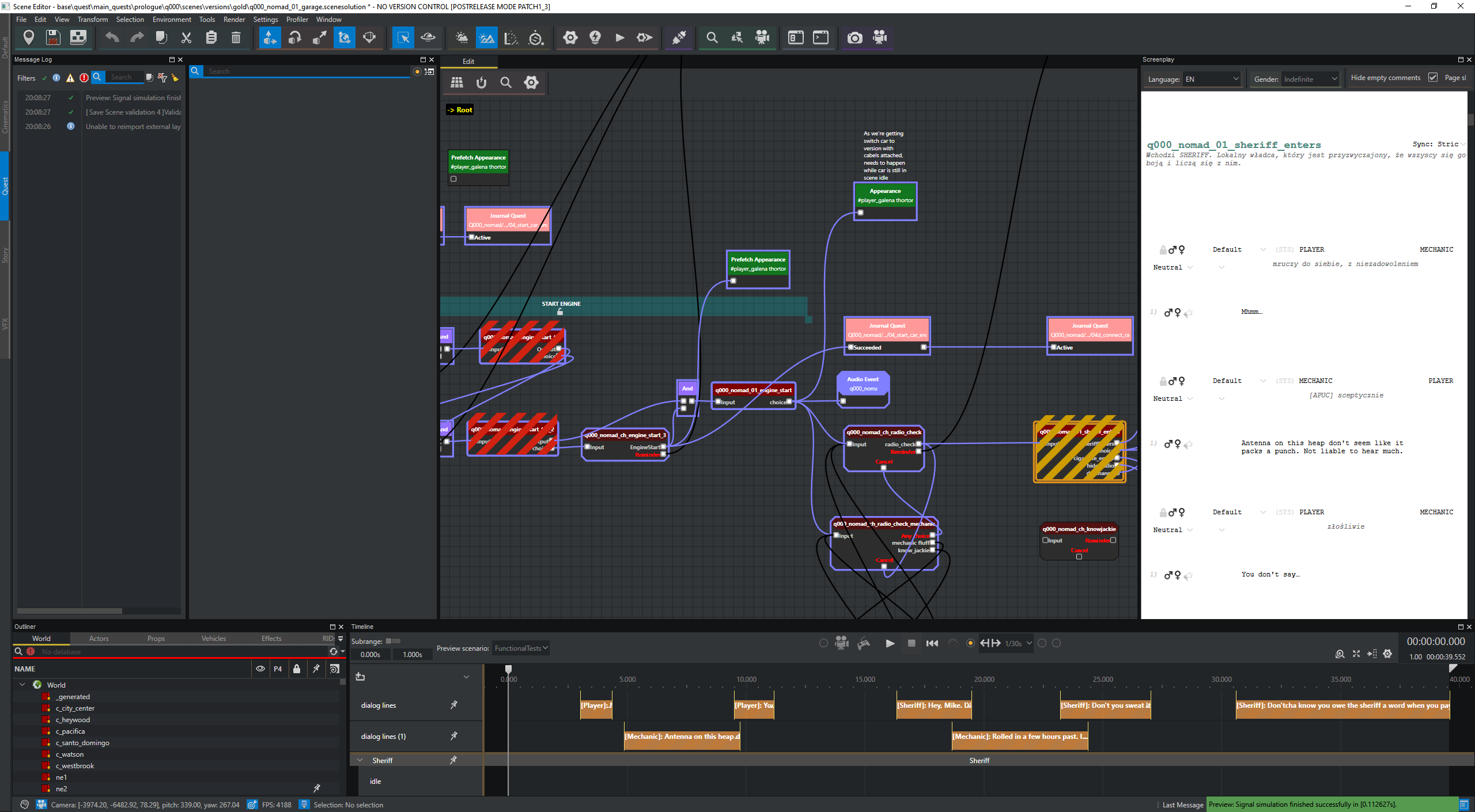Screen dimensions: 1475x812
Task: Rewind timeline to start
Action: (x=932, y=643)
